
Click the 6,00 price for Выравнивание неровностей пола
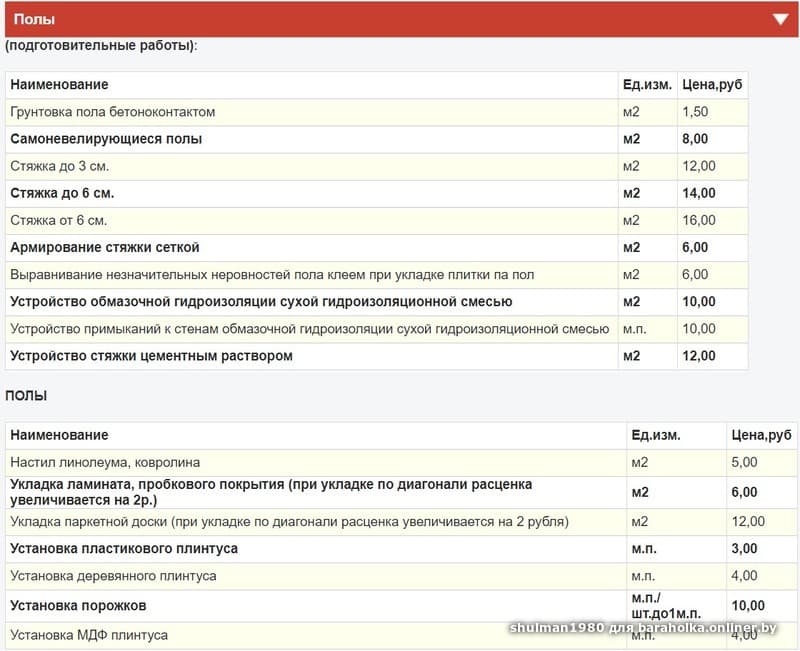pos(695,274)
